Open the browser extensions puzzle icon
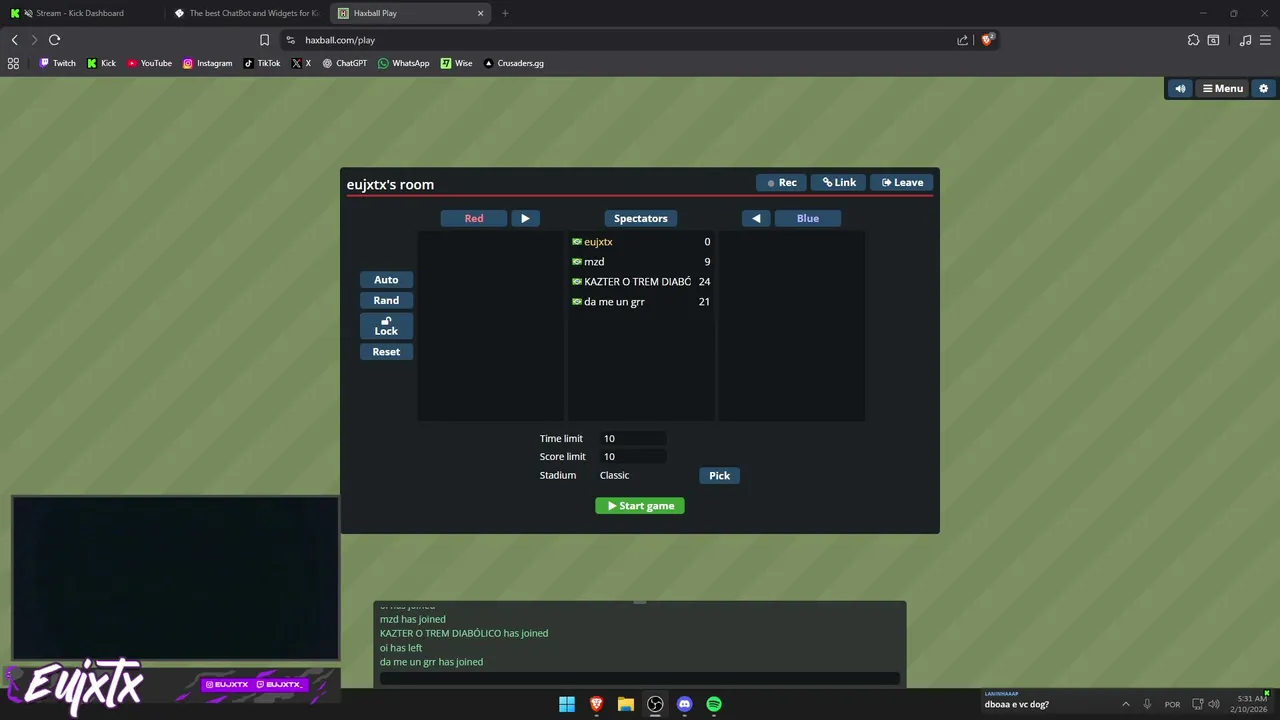 point(1193,40)
